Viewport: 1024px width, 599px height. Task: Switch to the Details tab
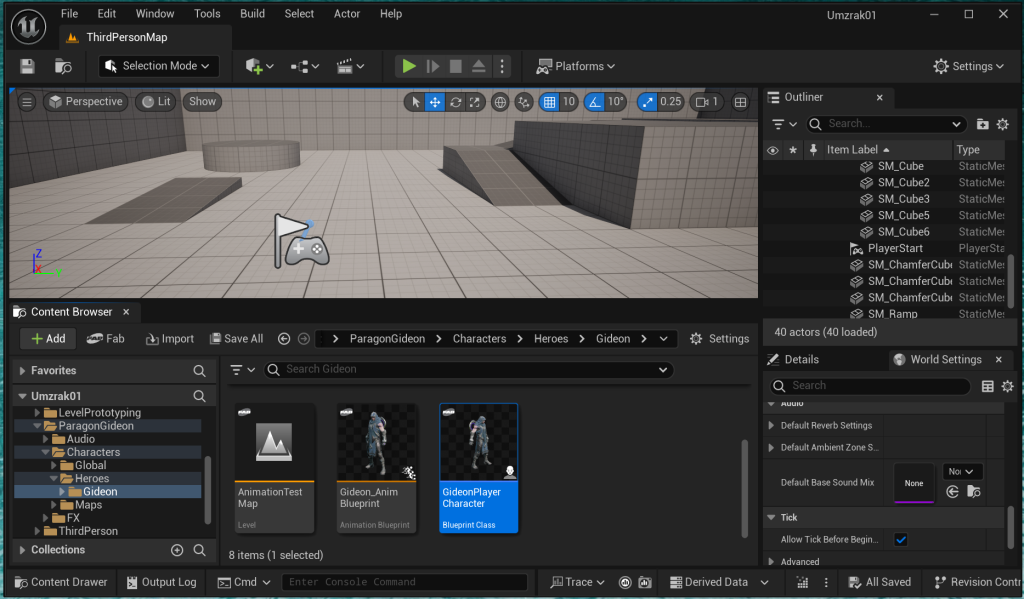point(801,359)
